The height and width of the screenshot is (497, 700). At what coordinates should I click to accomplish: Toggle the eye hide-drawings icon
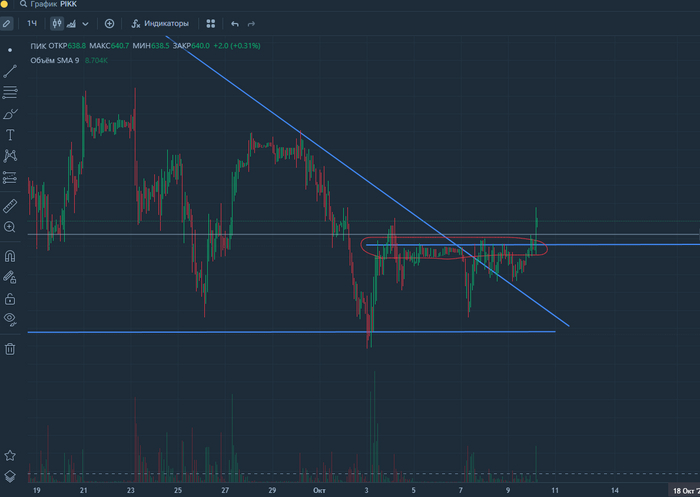[10, 319]
